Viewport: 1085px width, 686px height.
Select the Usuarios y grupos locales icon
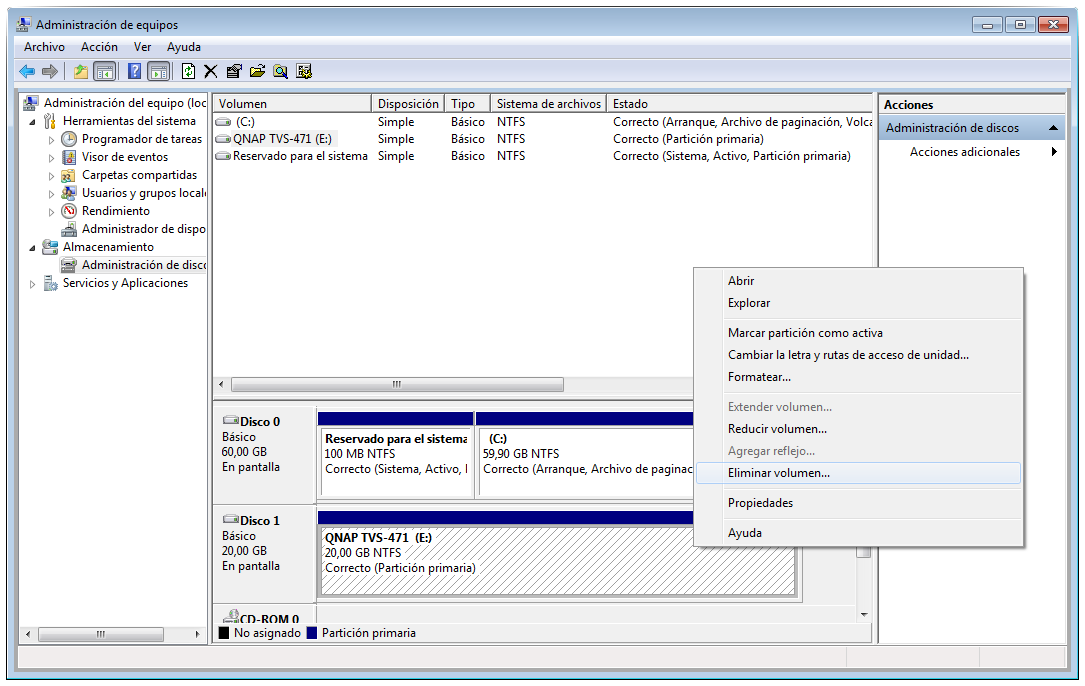[69, 193]
